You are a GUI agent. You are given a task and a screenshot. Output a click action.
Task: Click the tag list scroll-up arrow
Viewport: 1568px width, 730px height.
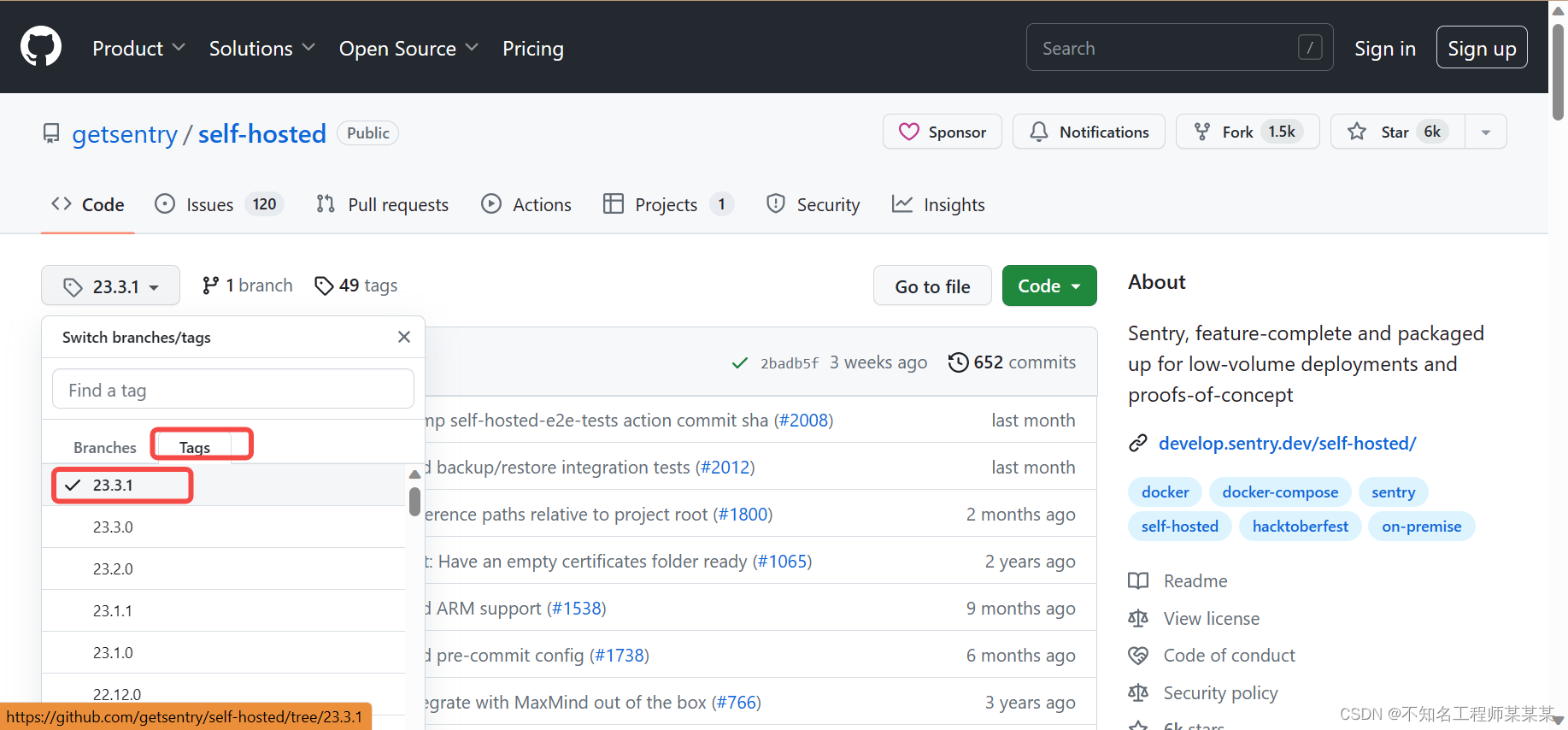tap(414, 474)
